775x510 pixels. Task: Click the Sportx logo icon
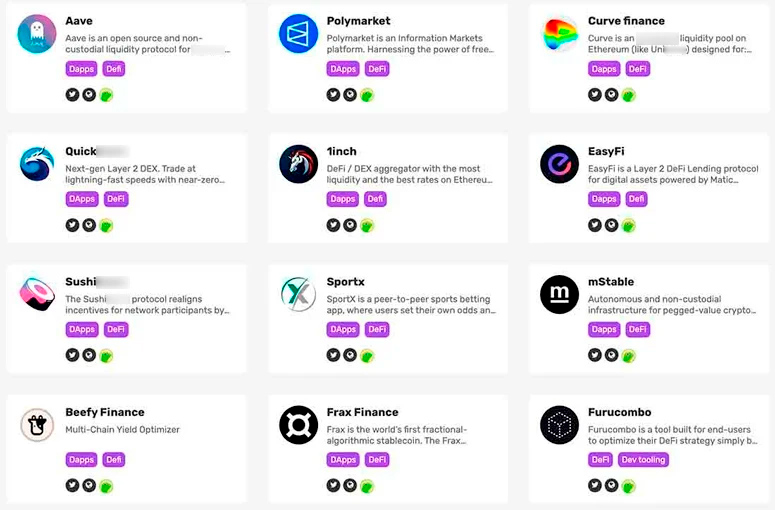click(x=298, y=294)
